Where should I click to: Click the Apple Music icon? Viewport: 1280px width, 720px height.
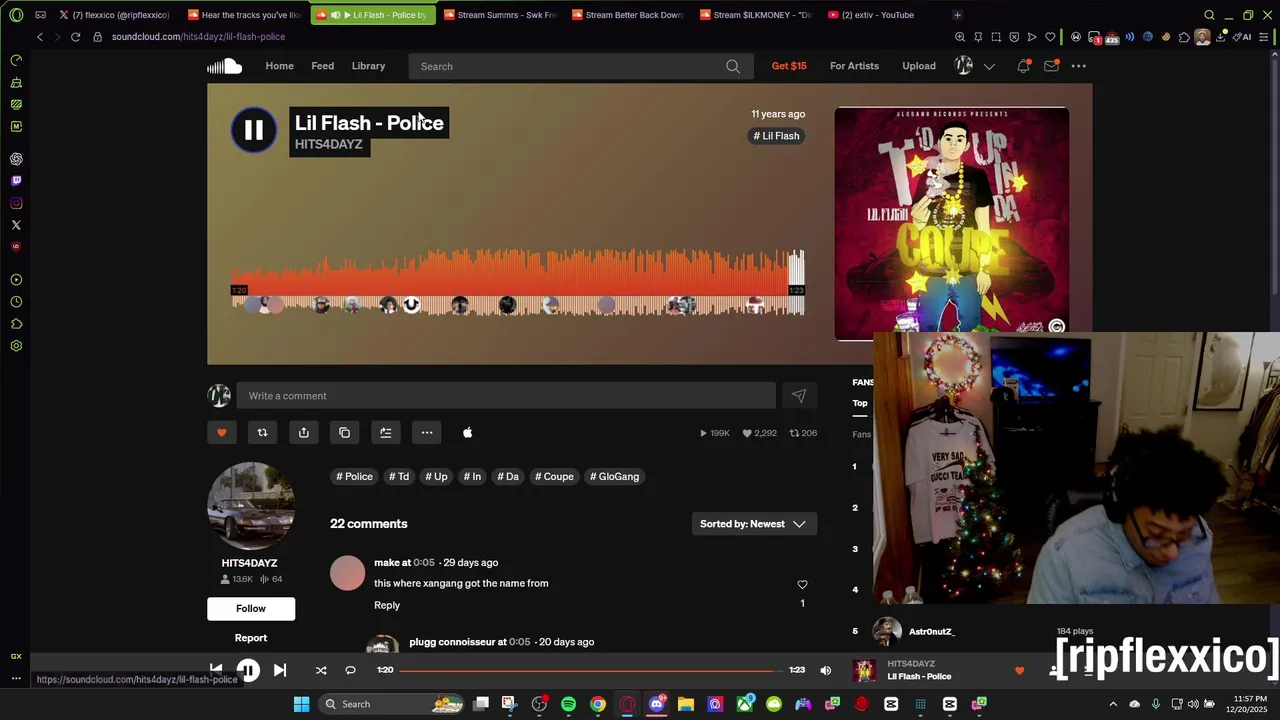click(467, 433)
